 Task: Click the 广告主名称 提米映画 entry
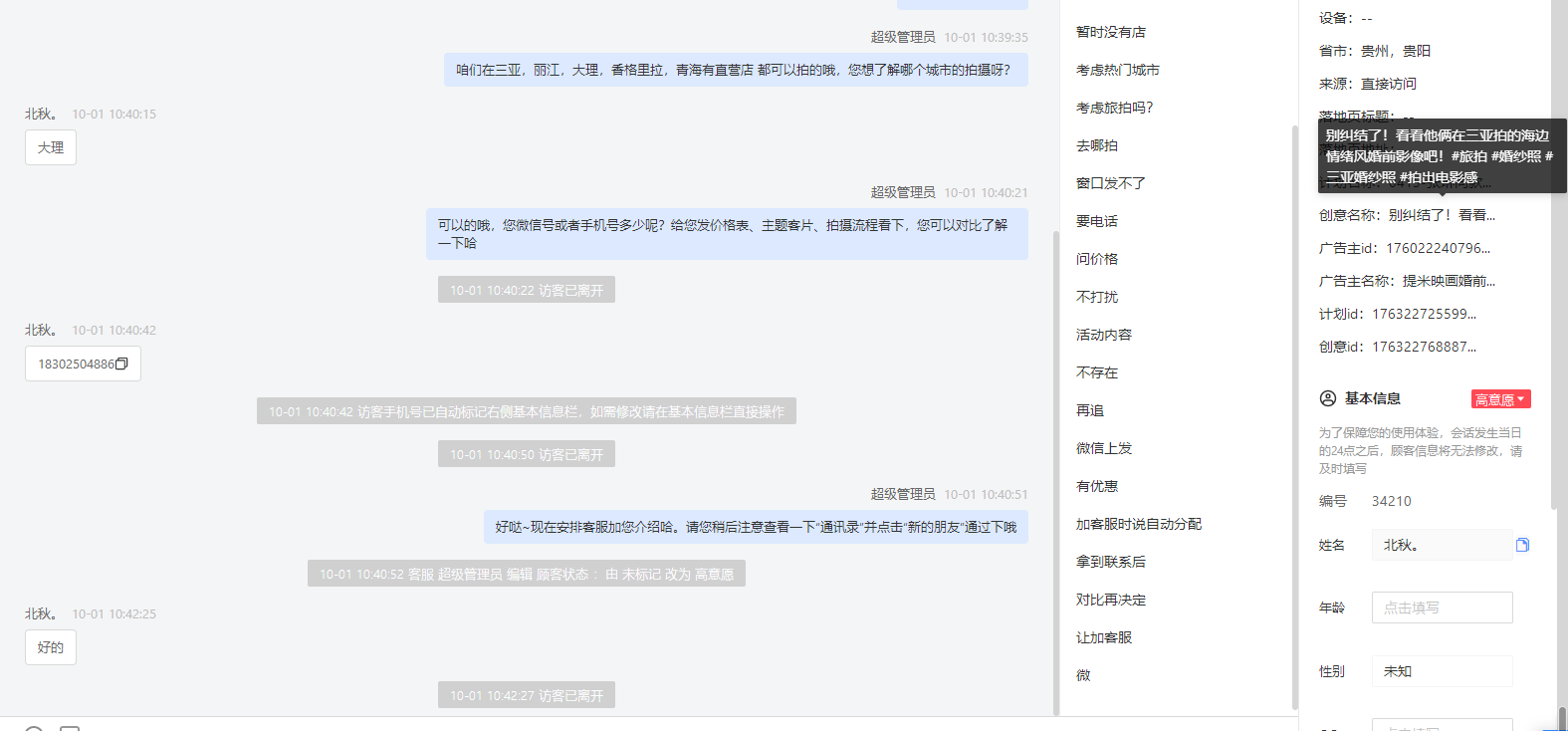click(x=1407, y=281)
